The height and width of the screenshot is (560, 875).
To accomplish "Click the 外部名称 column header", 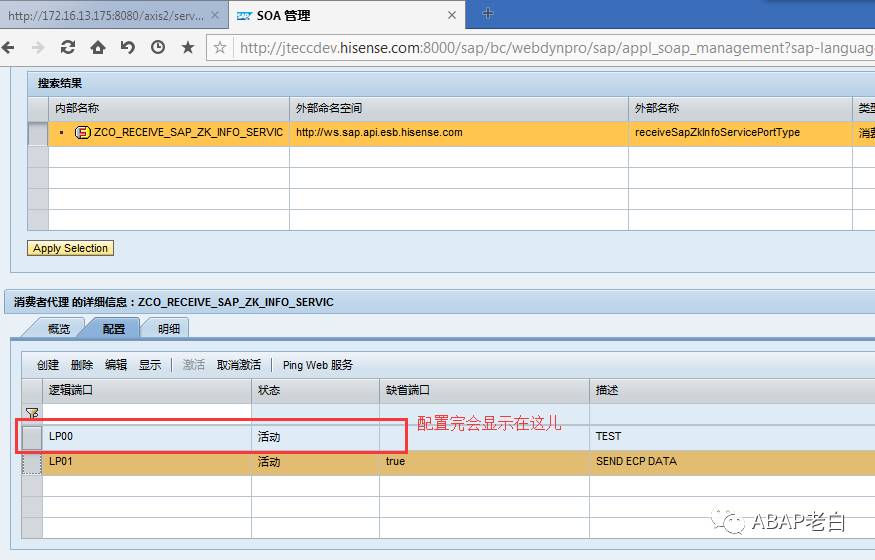I will (740, 108).
